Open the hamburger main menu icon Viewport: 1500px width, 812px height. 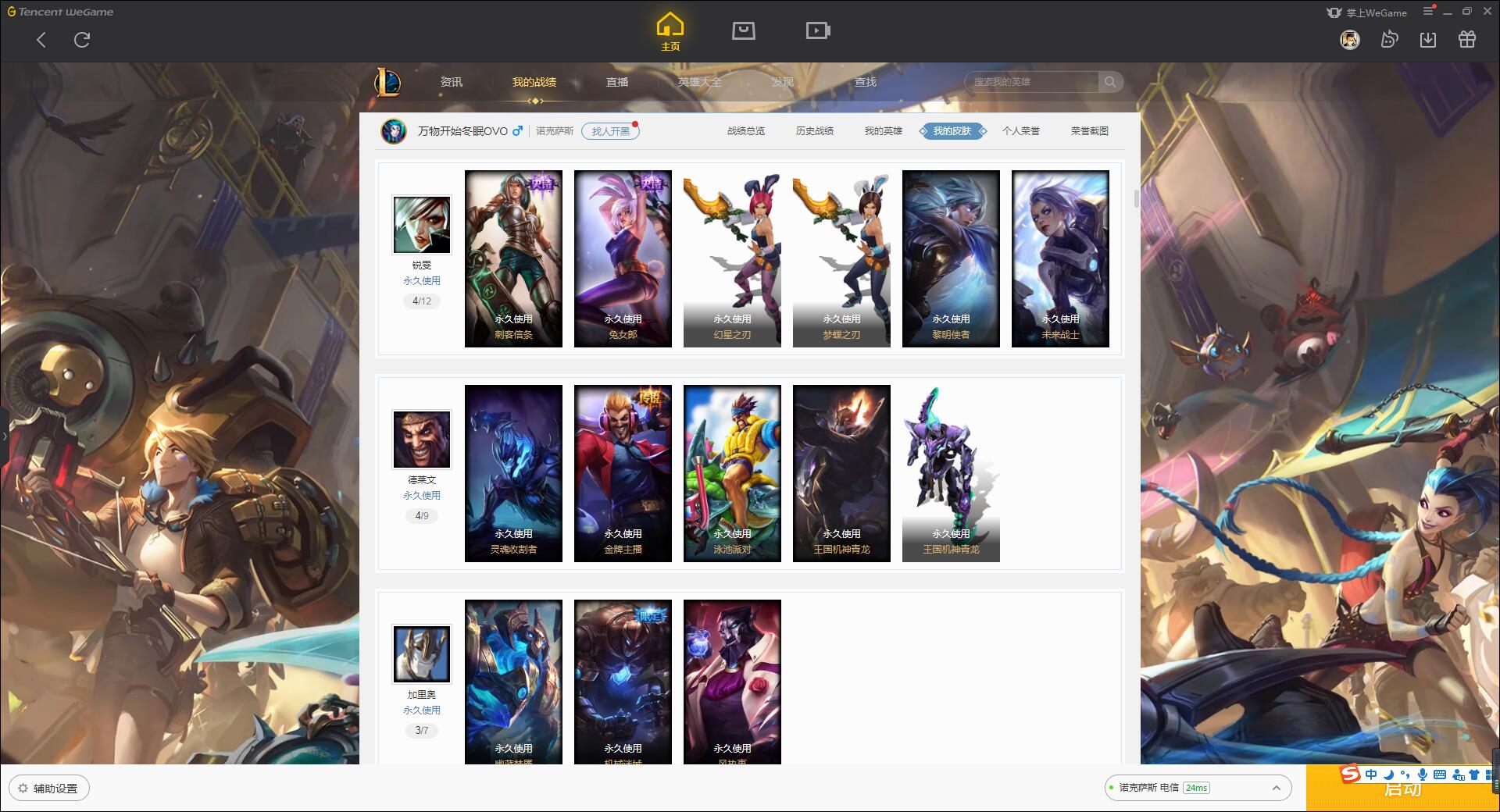click(x=1429, y=12)
